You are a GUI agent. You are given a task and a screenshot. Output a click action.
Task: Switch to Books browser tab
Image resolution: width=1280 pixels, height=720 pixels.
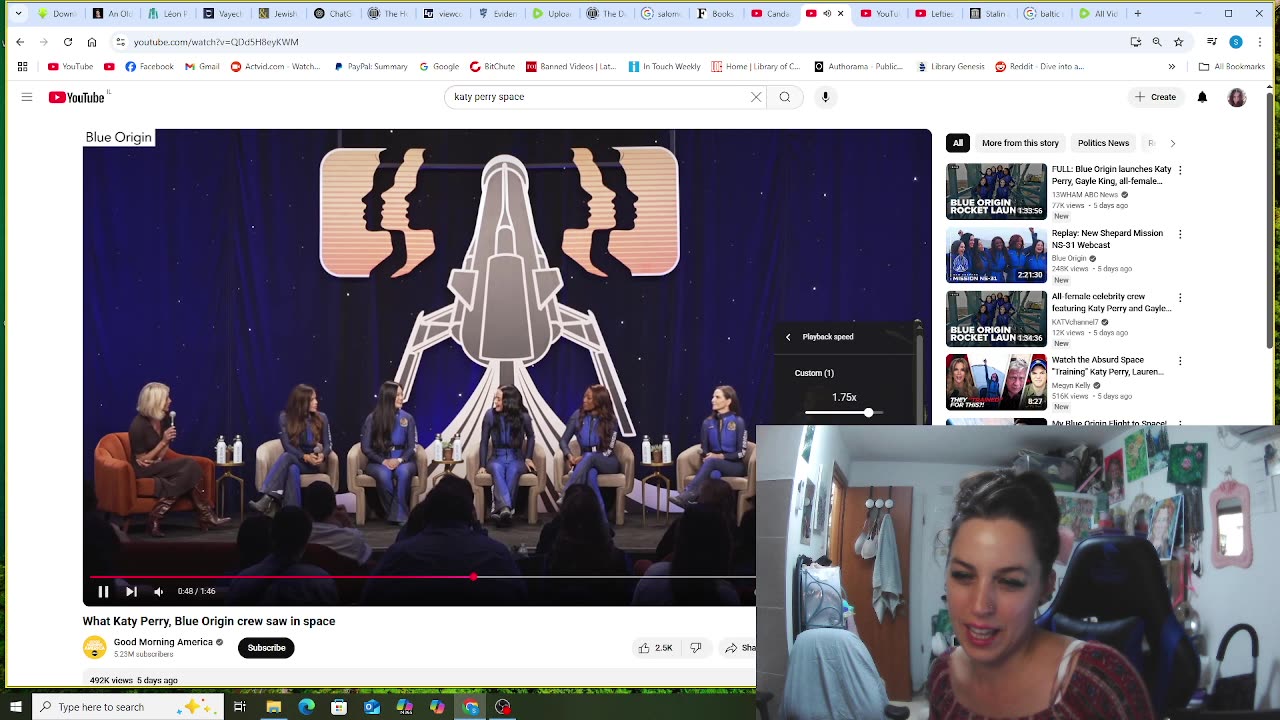[716, 14]
